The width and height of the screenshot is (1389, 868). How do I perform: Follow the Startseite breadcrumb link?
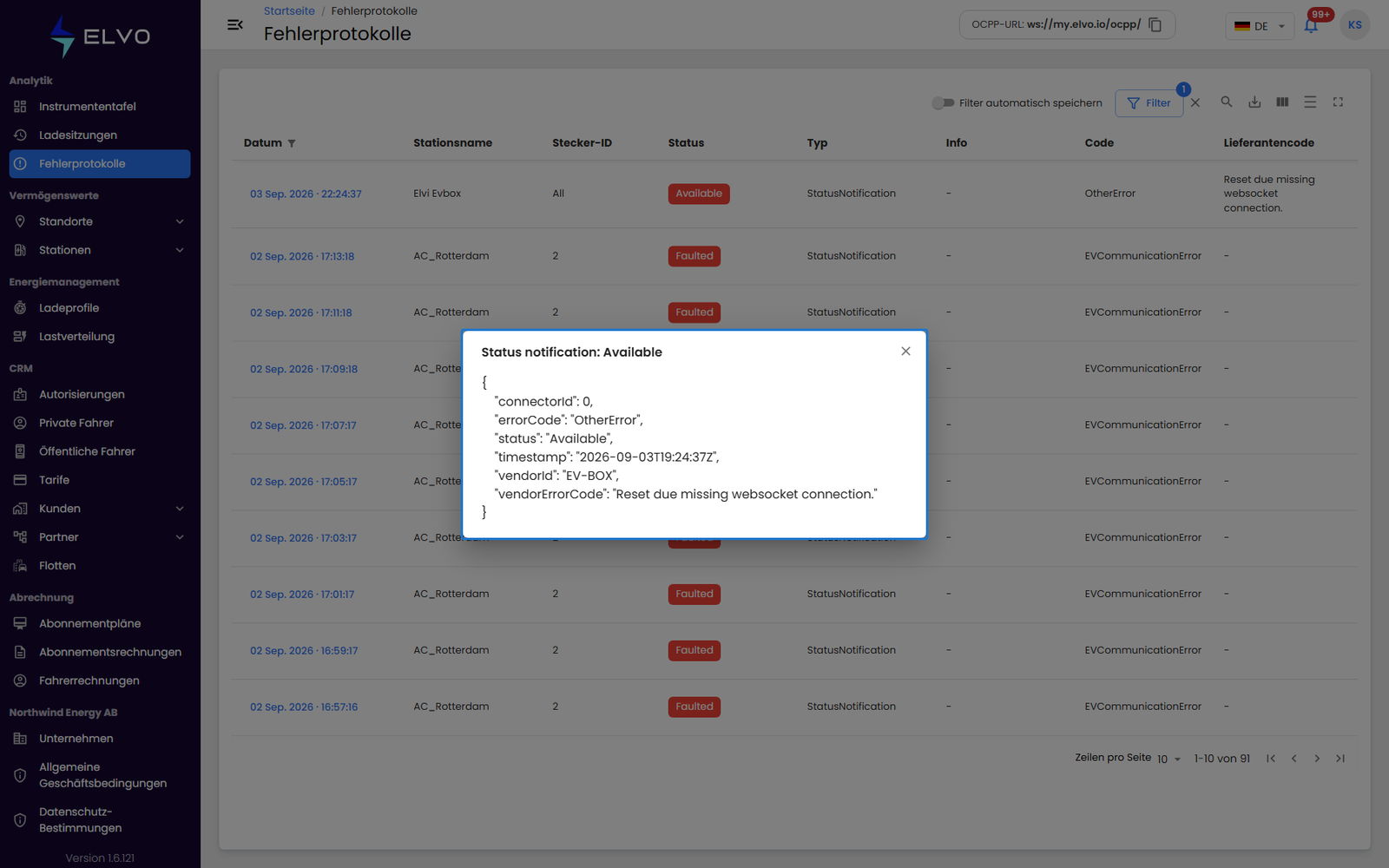pos(289,11)
